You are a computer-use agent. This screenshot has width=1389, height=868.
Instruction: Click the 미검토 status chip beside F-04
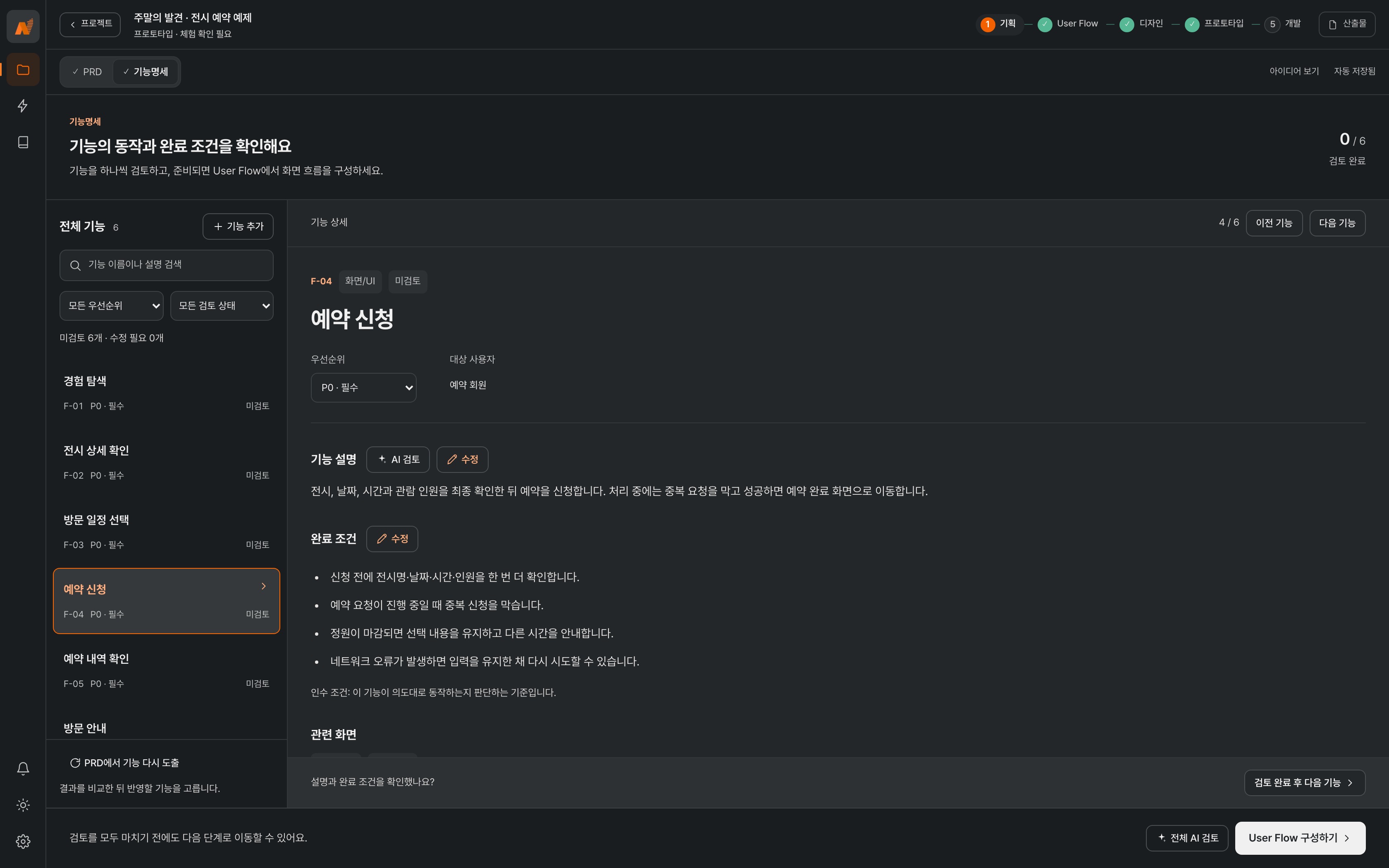coord(408,281)
